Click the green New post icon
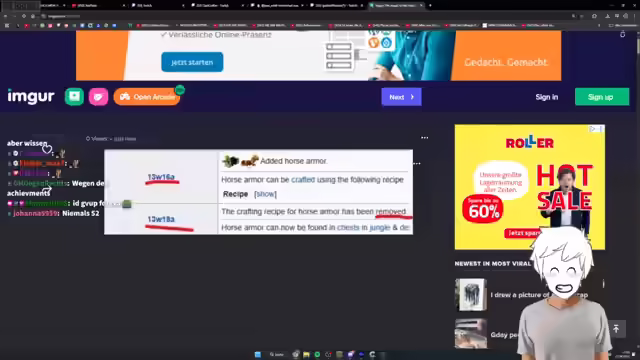This screenshot has width=640, height=360. click(x=74, y=97)
